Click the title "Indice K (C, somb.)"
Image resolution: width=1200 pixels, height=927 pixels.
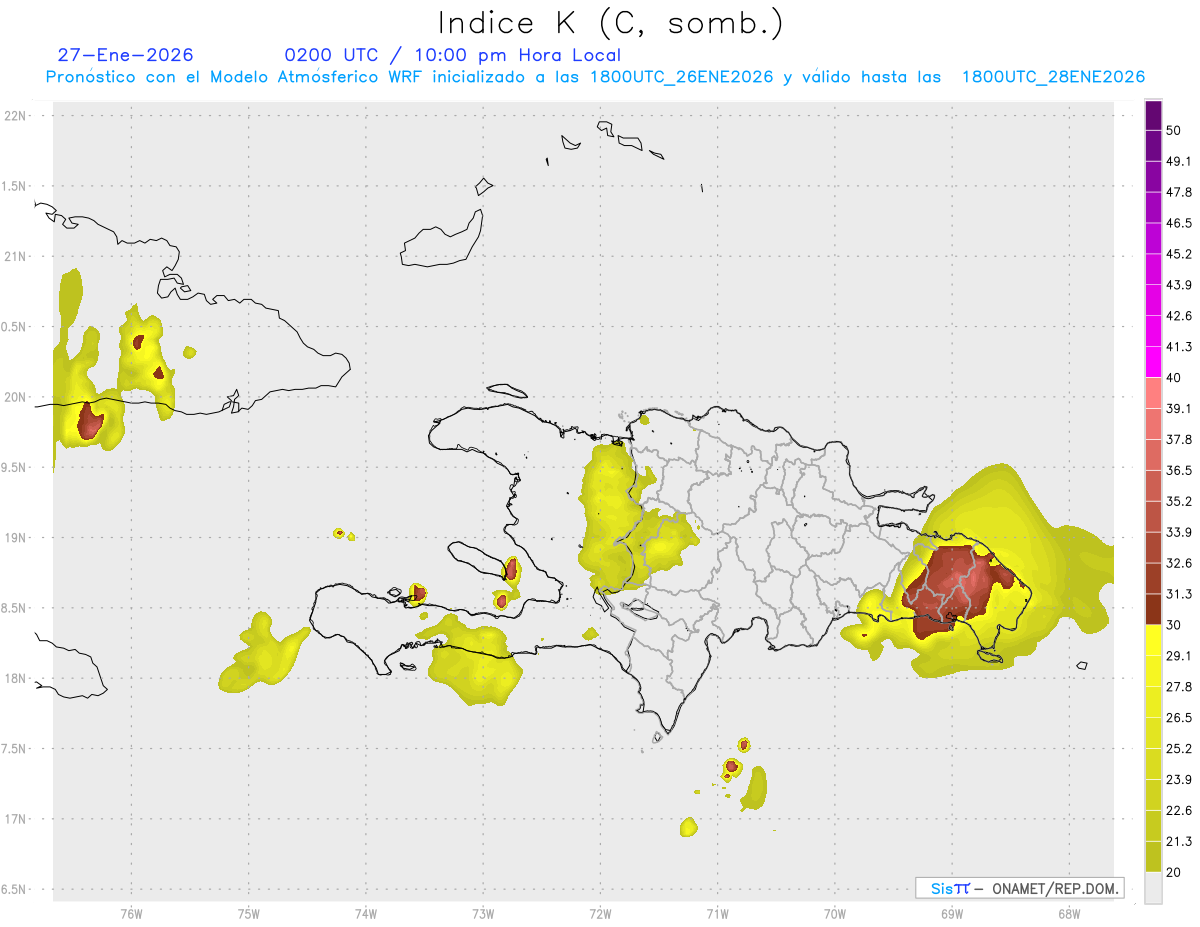point(611,23)
